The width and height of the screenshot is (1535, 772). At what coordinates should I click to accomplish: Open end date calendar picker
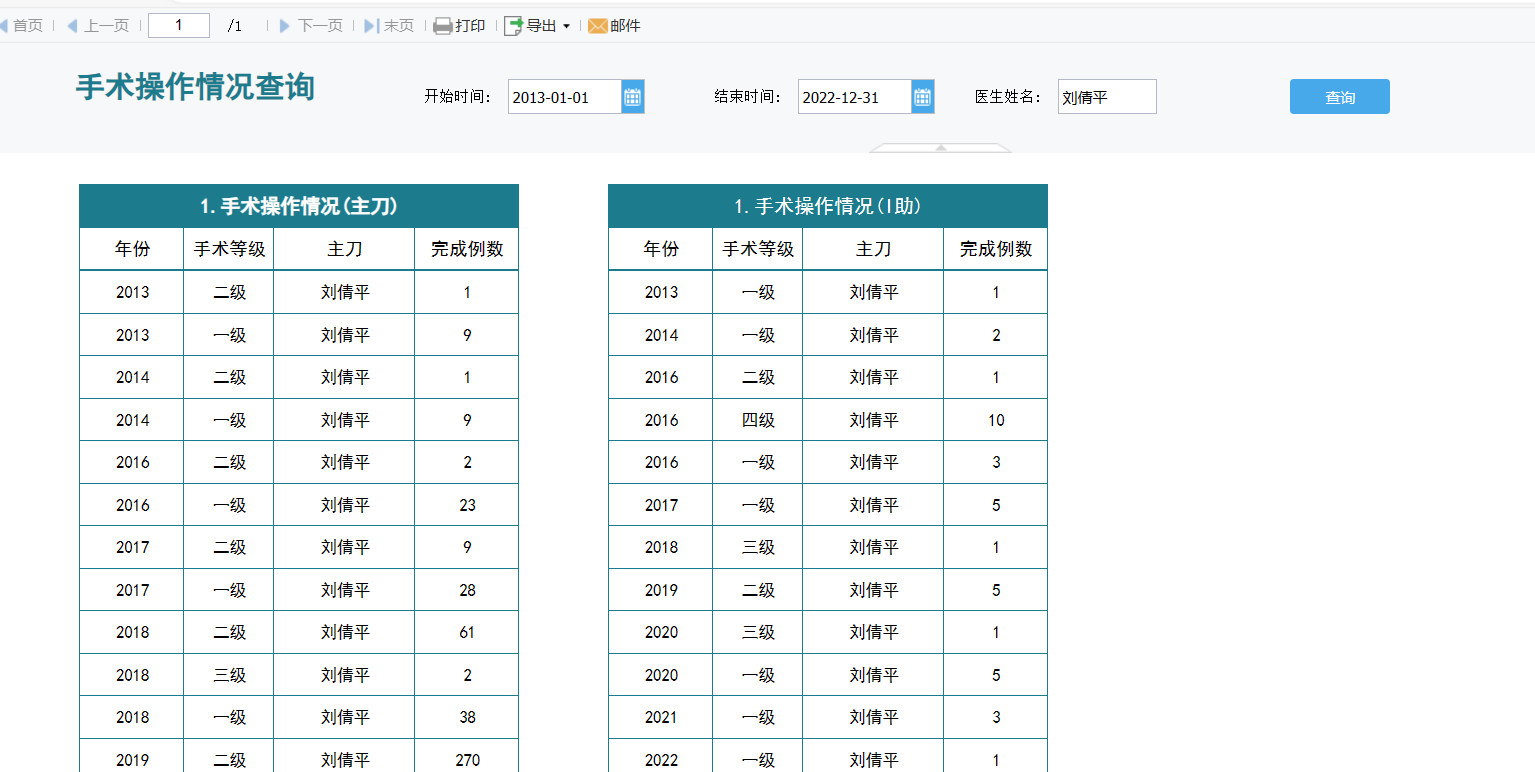(x=923, y=97)
